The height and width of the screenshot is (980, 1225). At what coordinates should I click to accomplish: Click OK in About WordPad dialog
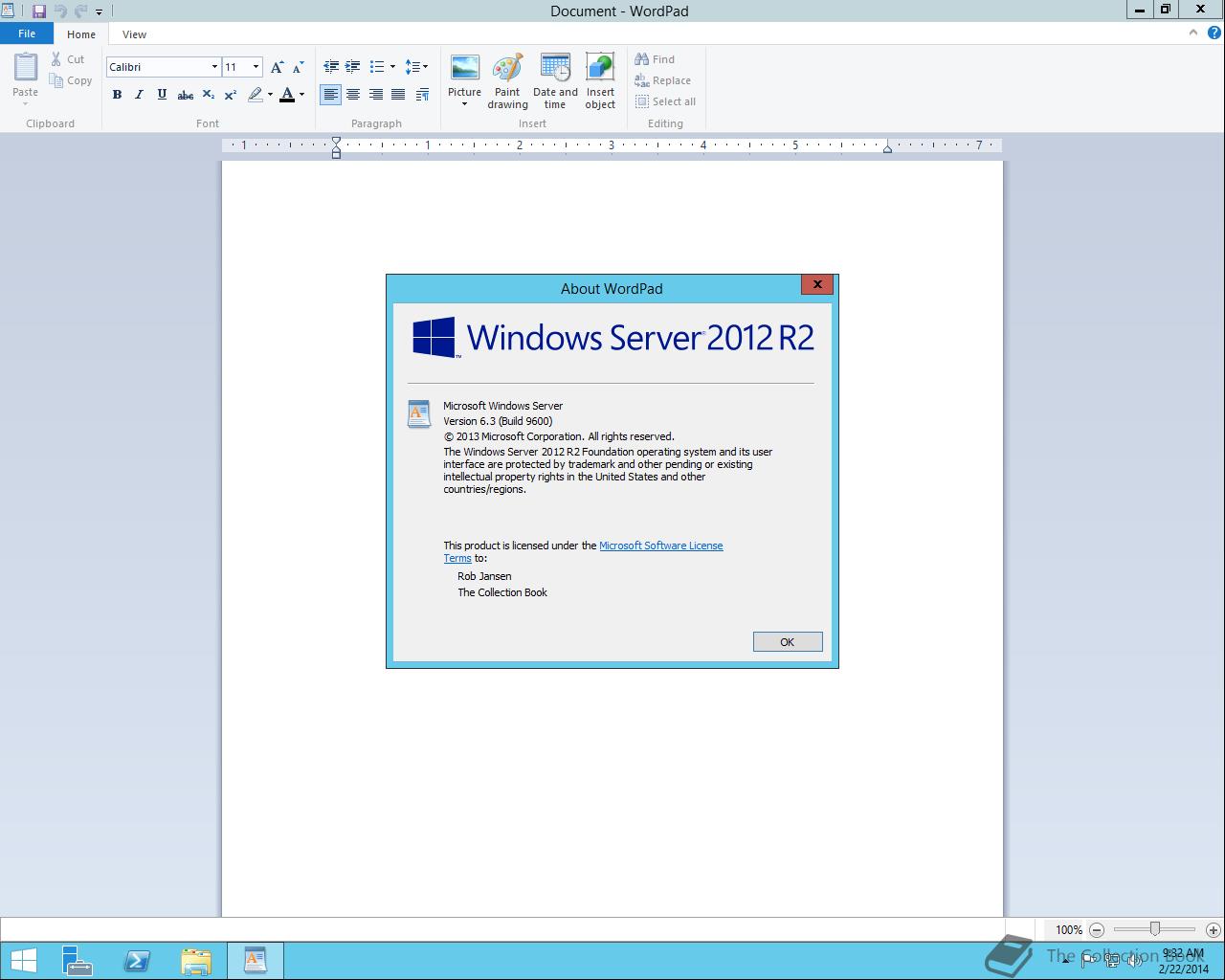click(x=788, y=642)
